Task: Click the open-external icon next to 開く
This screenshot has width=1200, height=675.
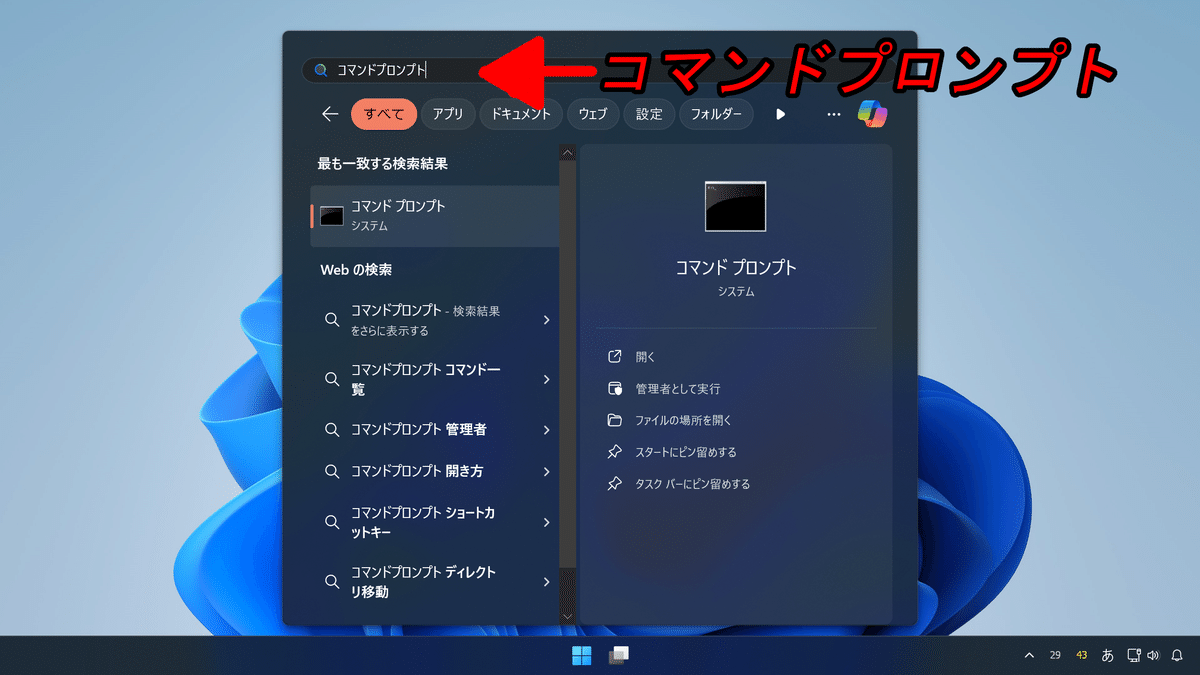Action: [615, 356]
